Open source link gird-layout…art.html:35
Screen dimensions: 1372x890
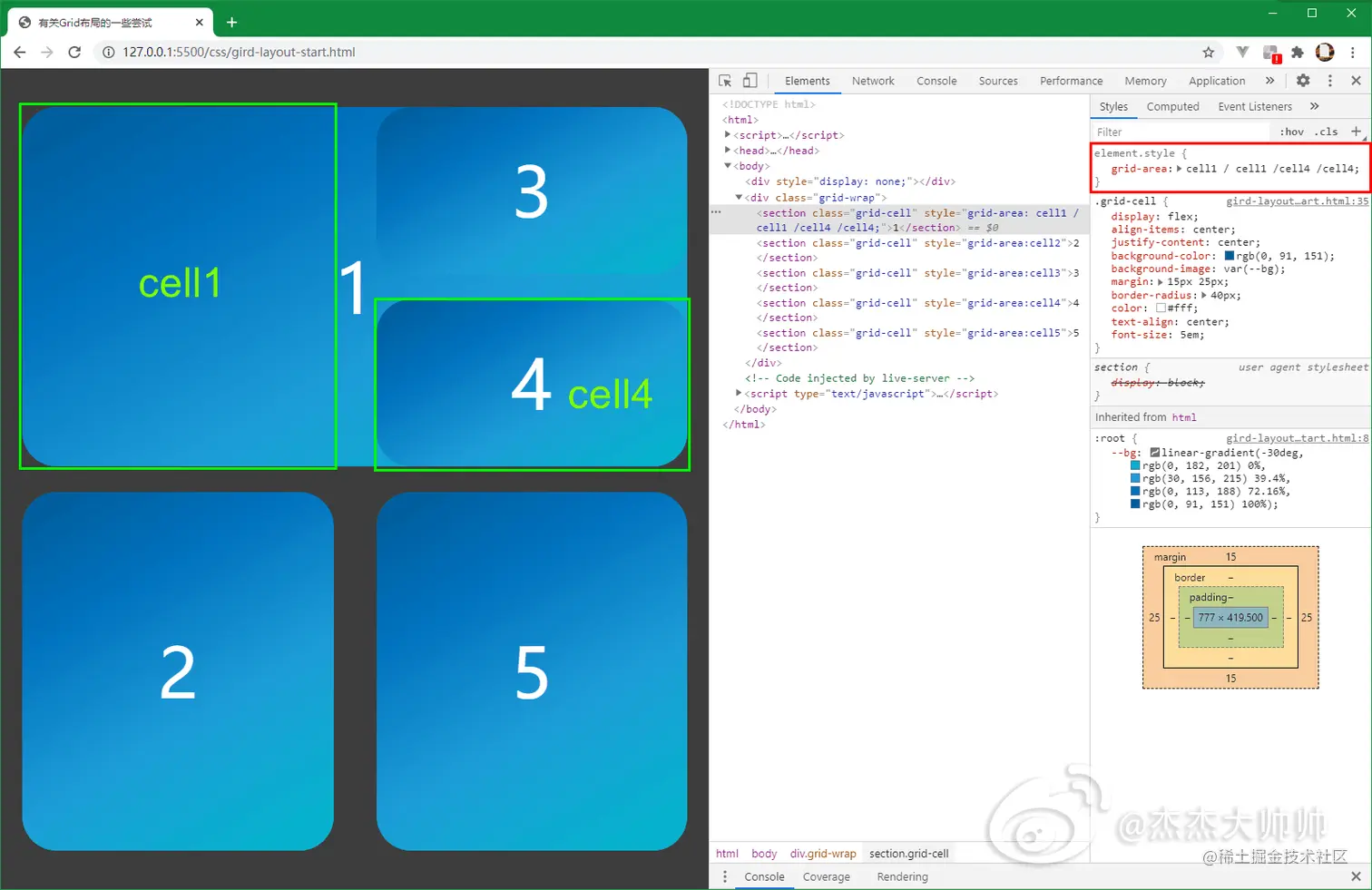[1297, 201]
